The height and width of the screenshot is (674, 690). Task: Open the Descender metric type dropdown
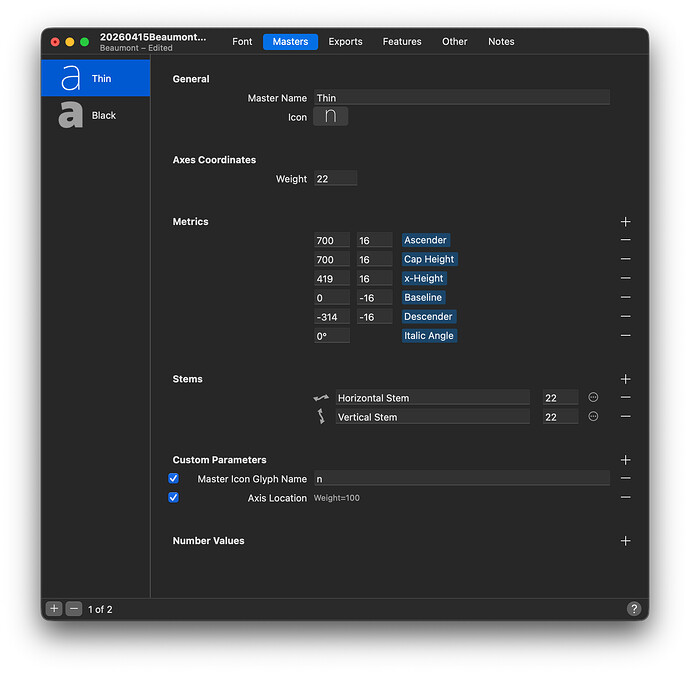tap(428, 317)
